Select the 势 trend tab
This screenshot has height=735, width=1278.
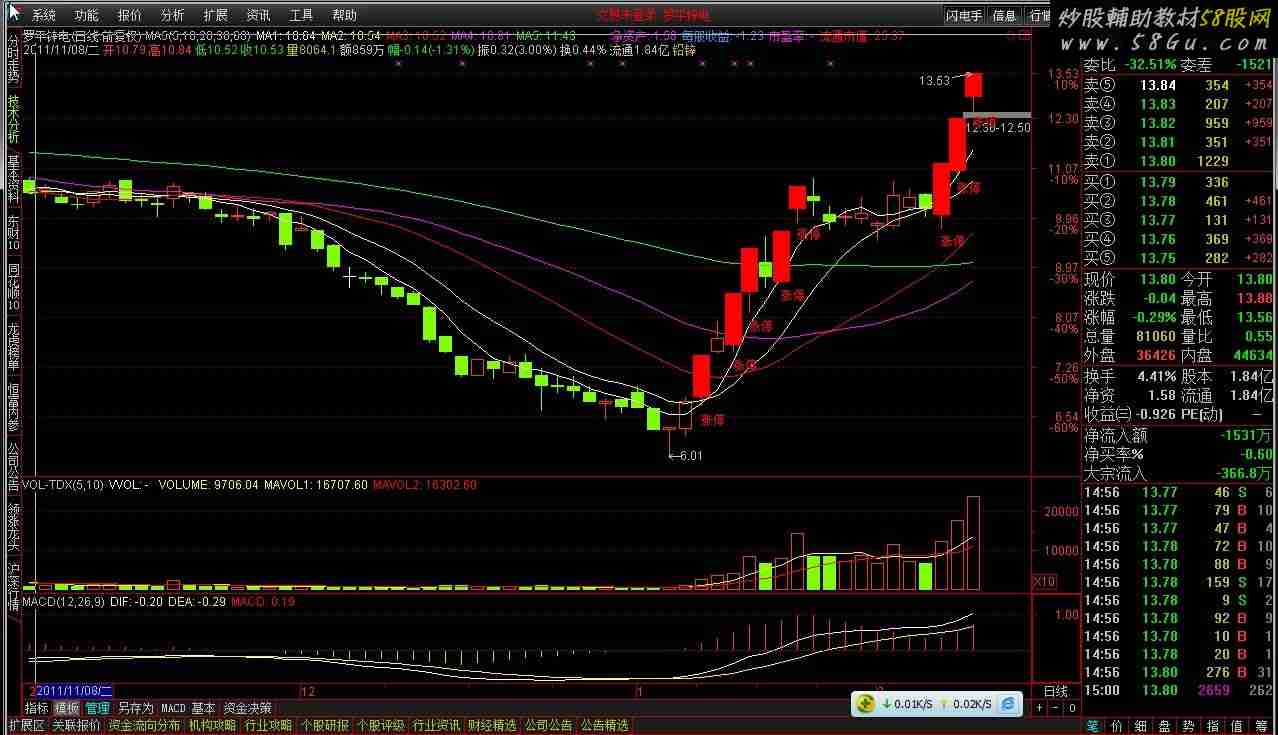pyautogui.click(x=1189, y=726)
